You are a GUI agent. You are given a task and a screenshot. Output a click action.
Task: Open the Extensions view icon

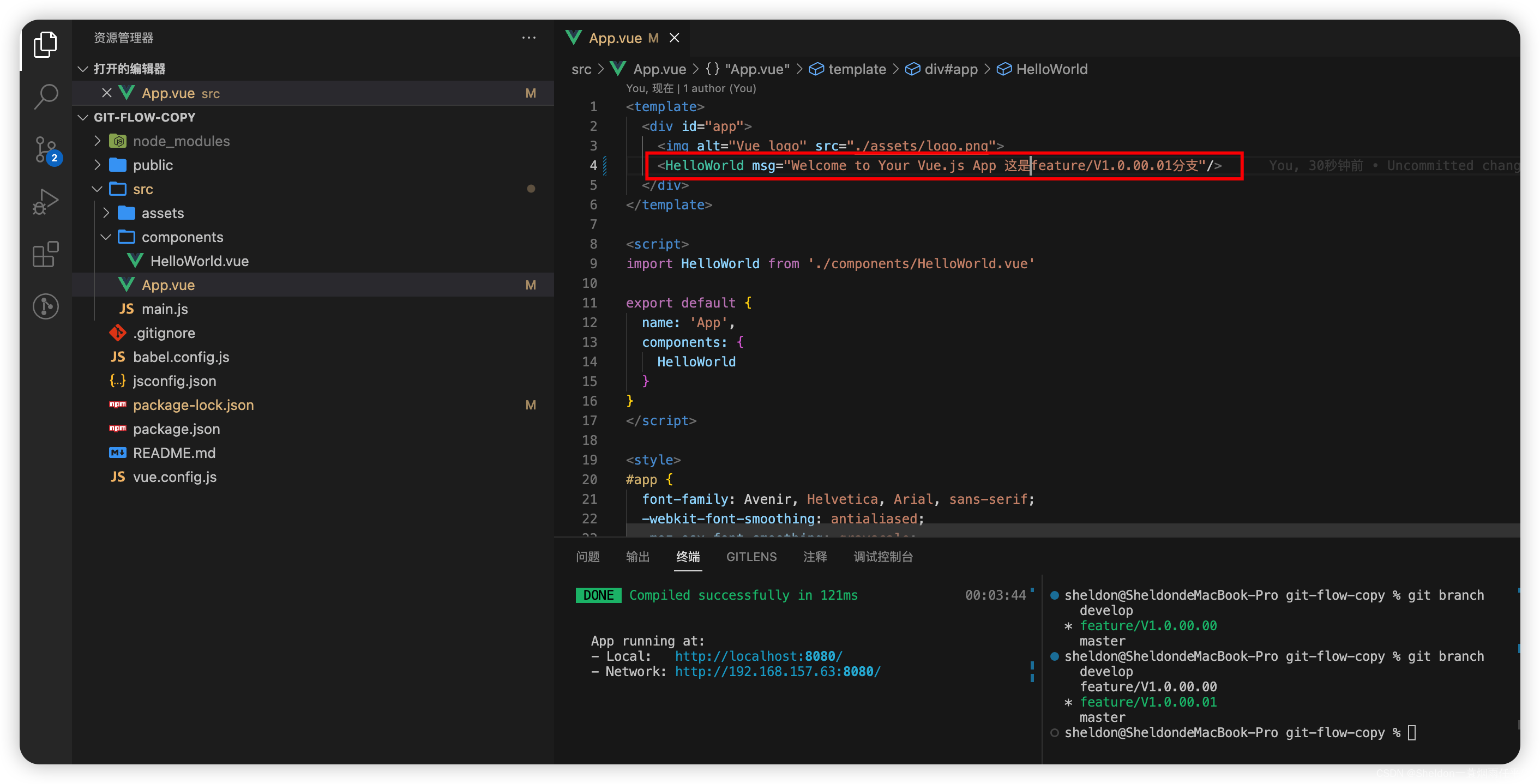[x=45, y=254]
